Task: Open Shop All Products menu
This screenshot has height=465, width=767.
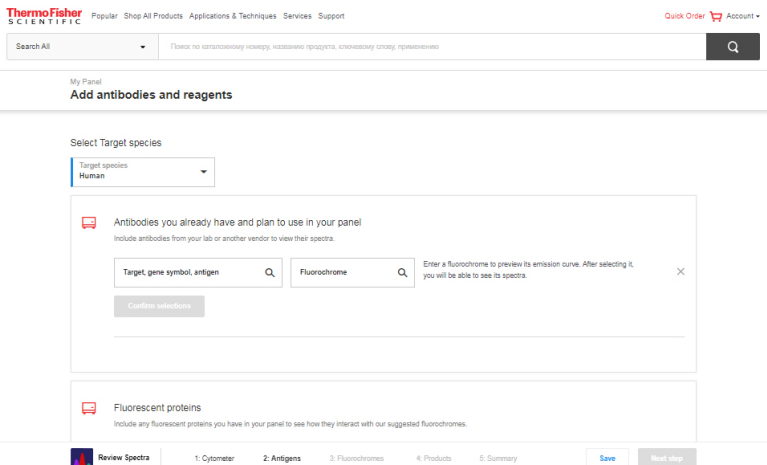Action: (x=153, y=16)
